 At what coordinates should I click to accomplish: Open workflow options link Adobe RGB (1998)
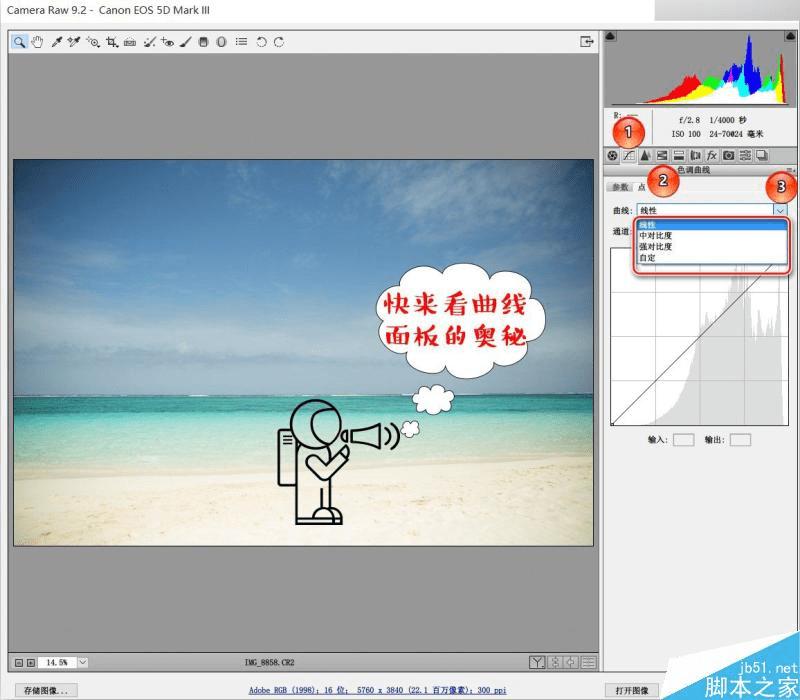(377, 690)
